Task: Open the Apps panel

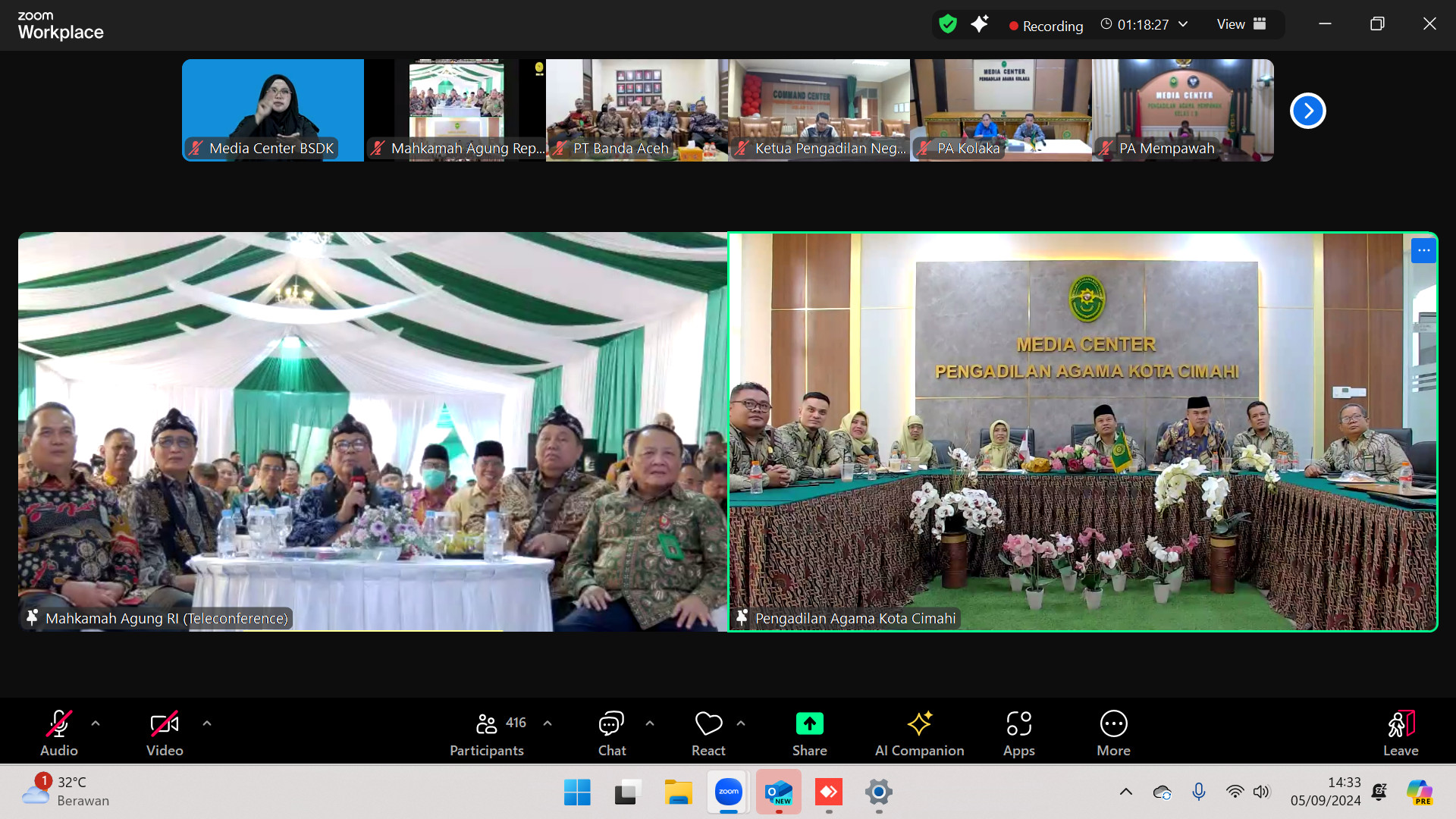Action: pos(1018,723)
